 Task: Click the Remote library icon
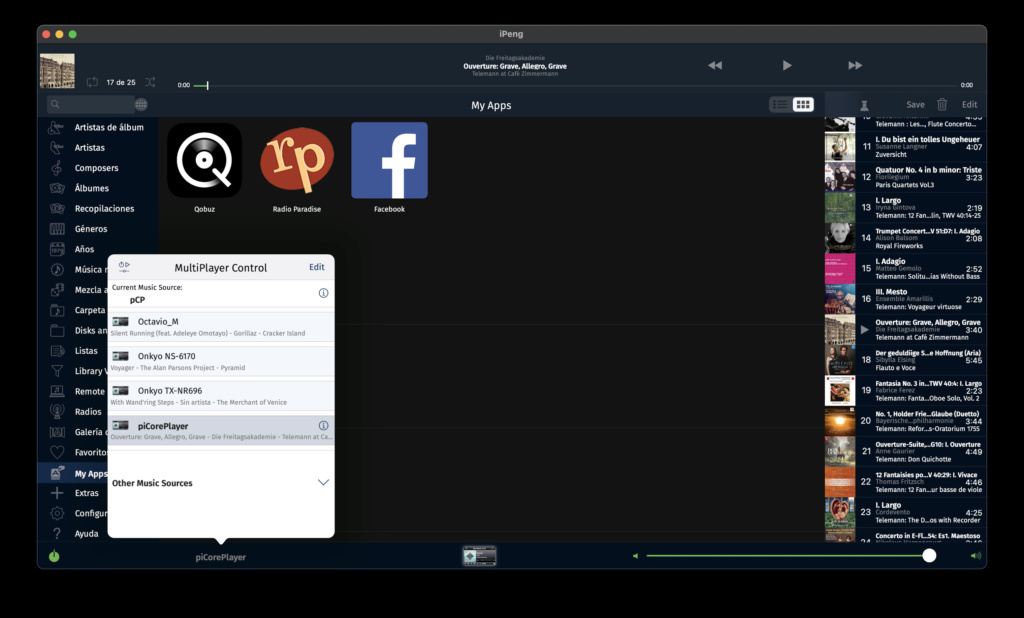coord(57,391)
